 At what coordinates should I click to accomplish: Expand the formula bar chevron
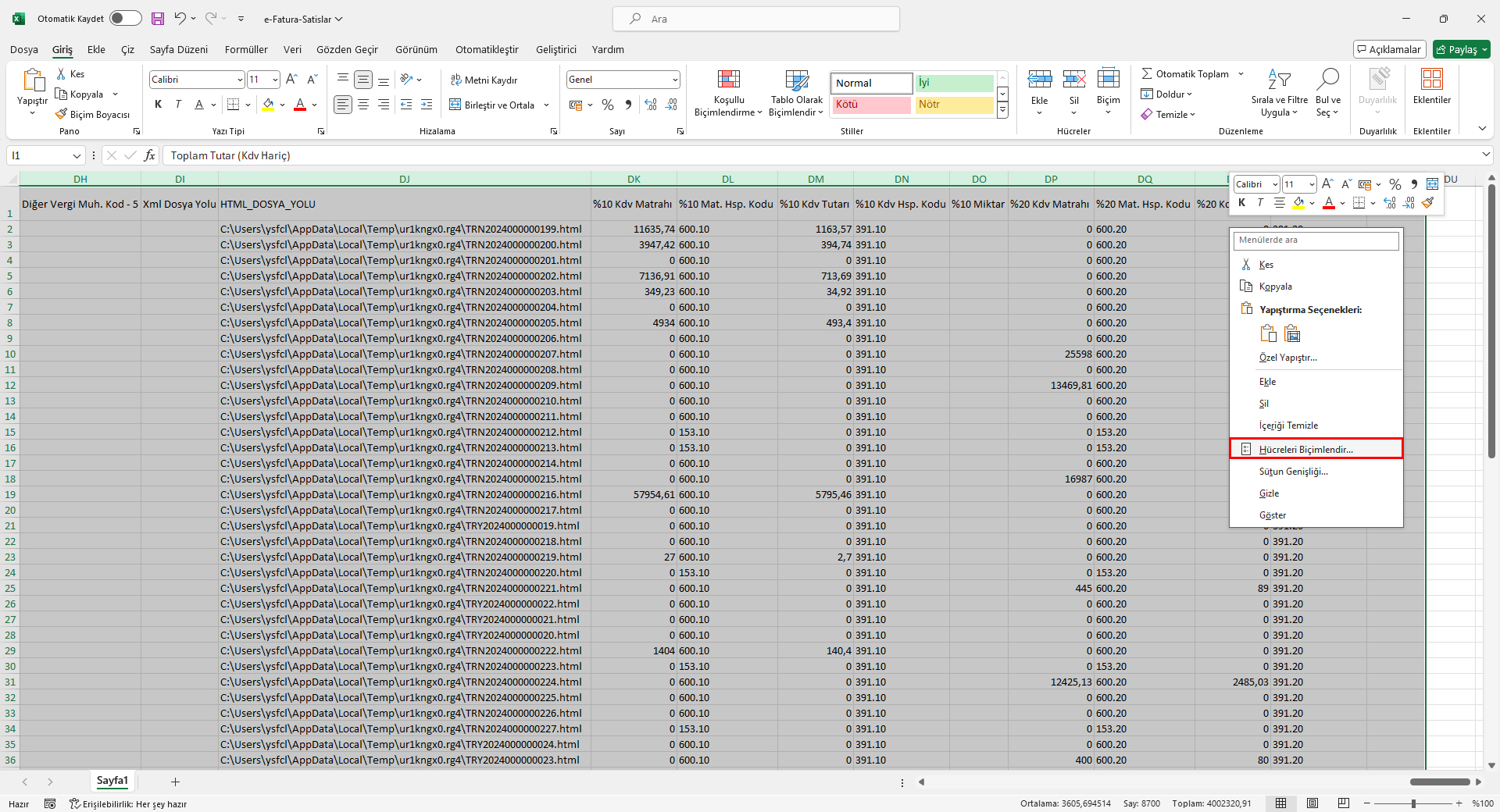tap(1486, 155)
